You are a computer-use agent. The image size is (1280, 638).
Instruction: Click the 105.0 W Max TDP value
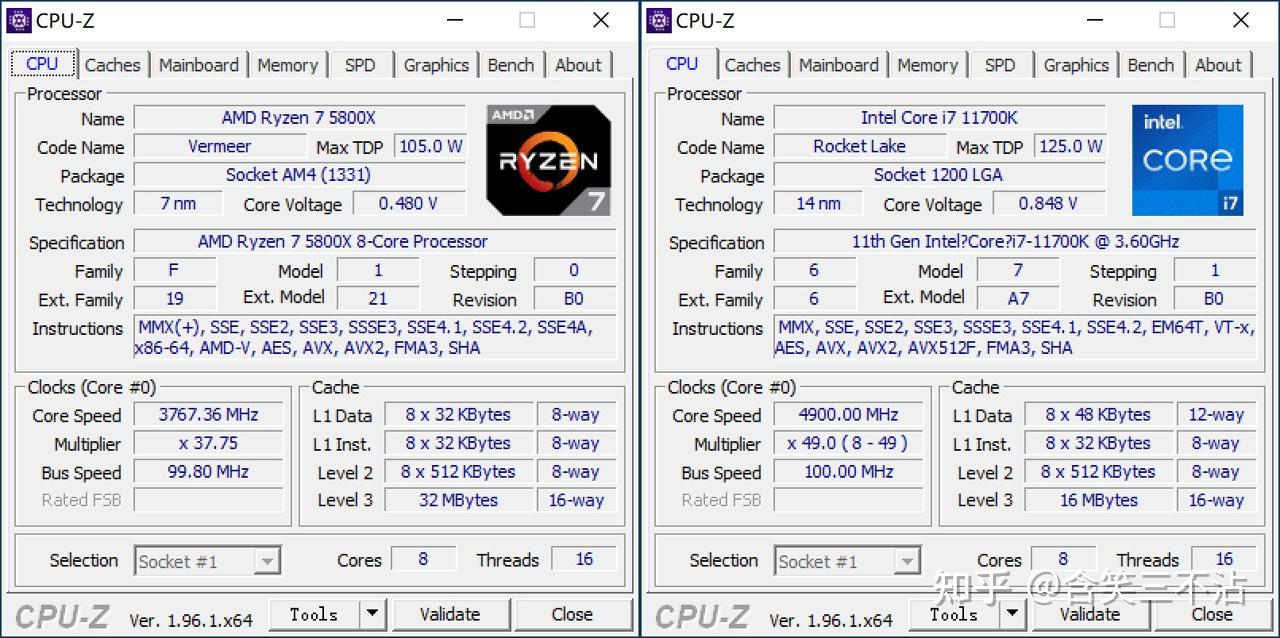coord(430,147)
